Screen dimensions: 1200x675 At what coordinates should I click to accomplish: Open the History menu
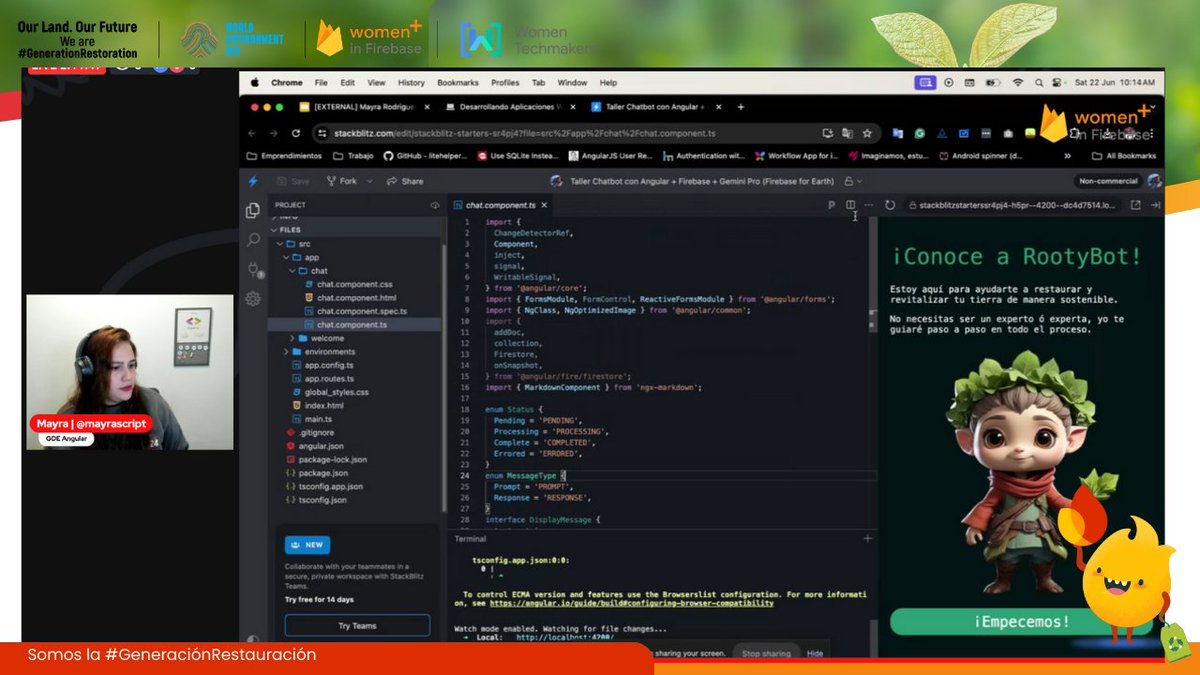(x=411, y=83)
